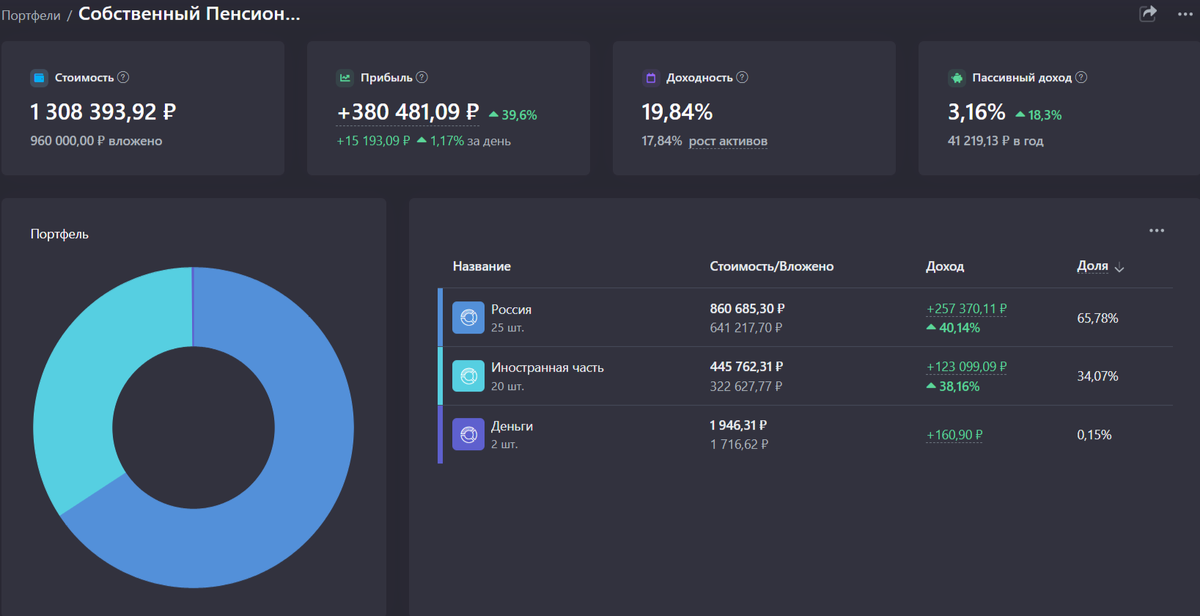Open the Деньги row name
This screenshot has height=616, width=1200.
coord(512,426)
